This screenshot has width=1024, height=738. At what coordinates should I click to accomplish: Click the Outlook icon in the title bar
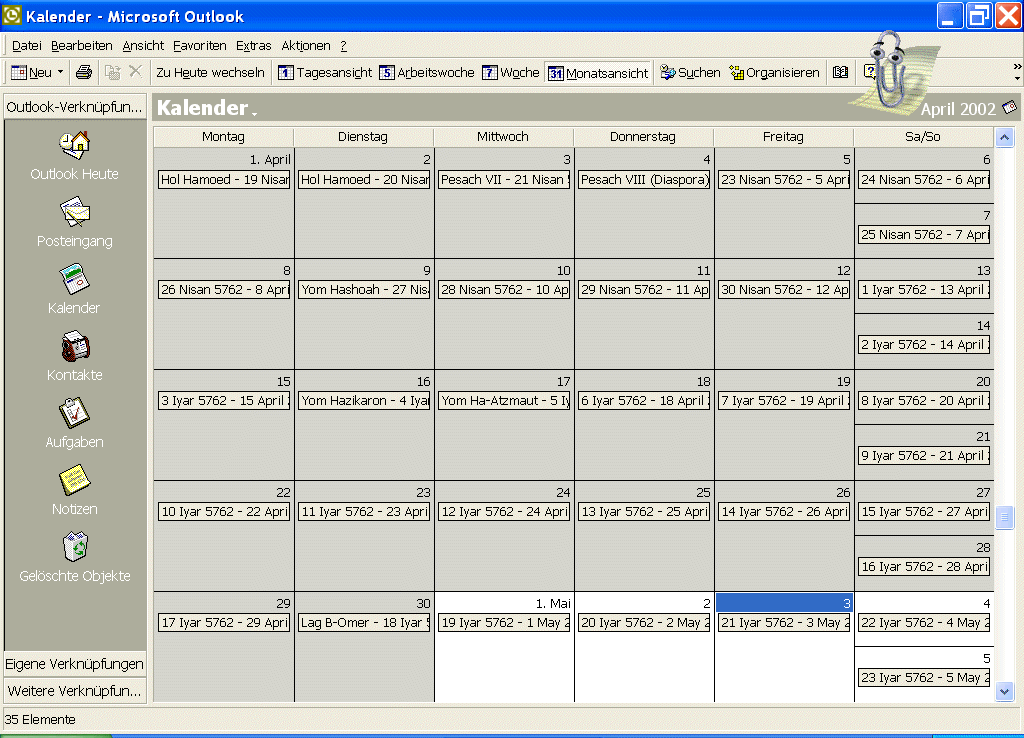click(x=12, y=15)
